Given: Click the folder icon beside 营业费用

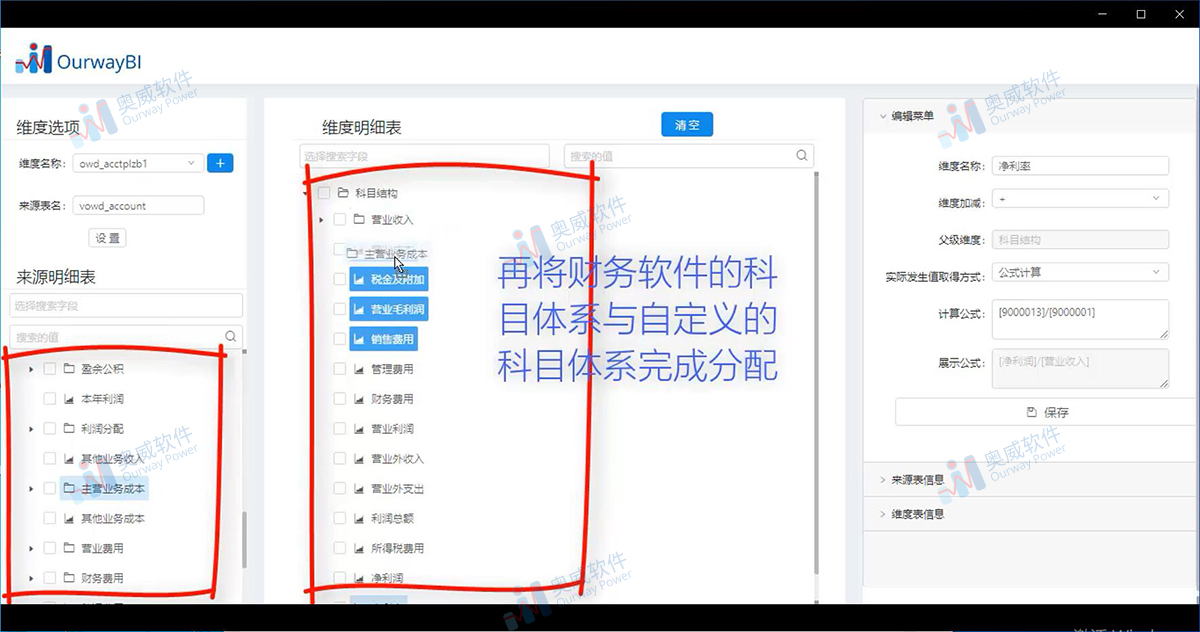Looking at the screenshot, I should click(70, 549).
